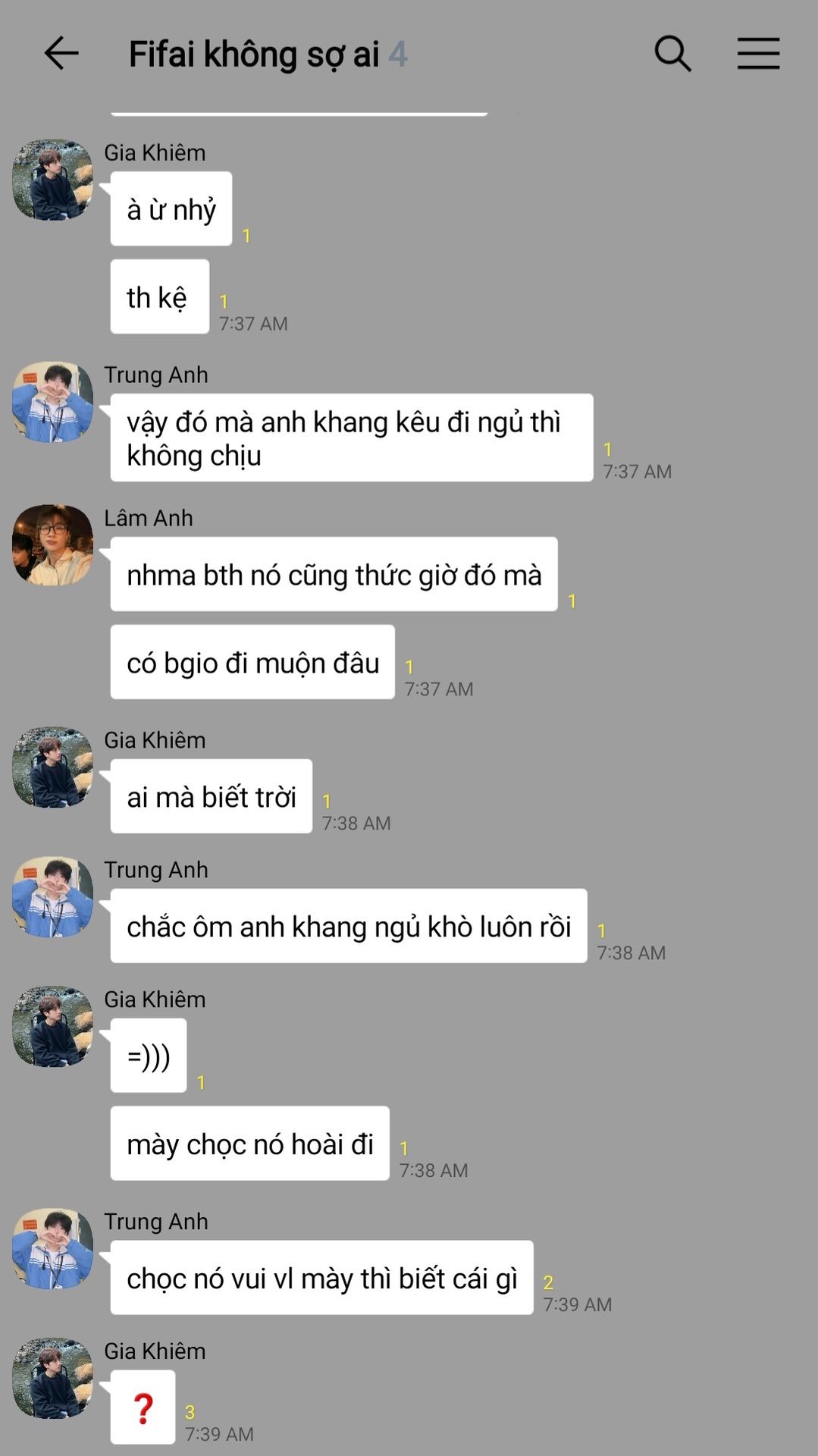The height and width of the screenshot is (1456, 818).
Task: Tap the '=)))' message bubble
Action: tap(149, 1056)
